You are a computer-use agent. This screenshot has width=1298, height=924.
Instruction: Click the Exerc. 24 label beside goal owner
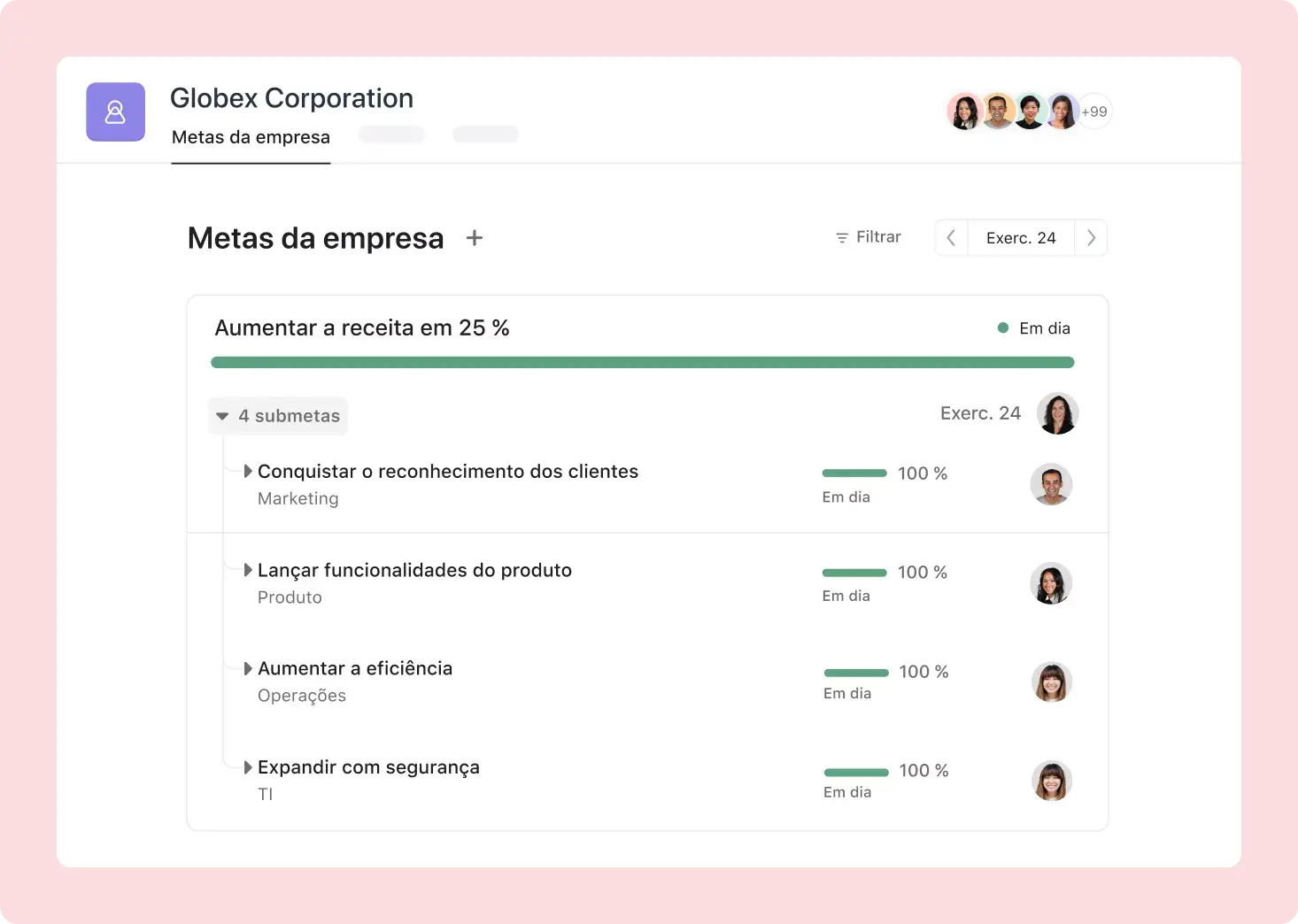[980, 413]
